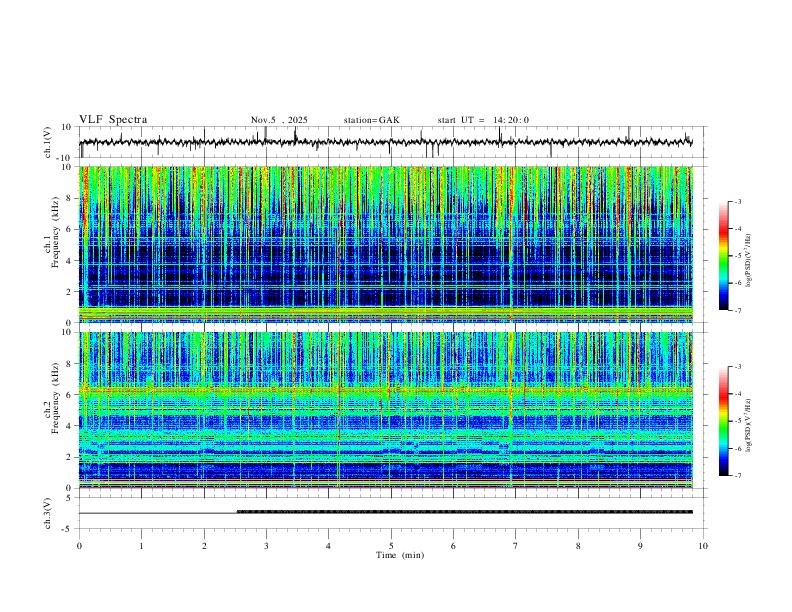Click the lower PSD color bar
Image resolution: width=792 pixels, height=612 pixels.
tap(723, 421)
